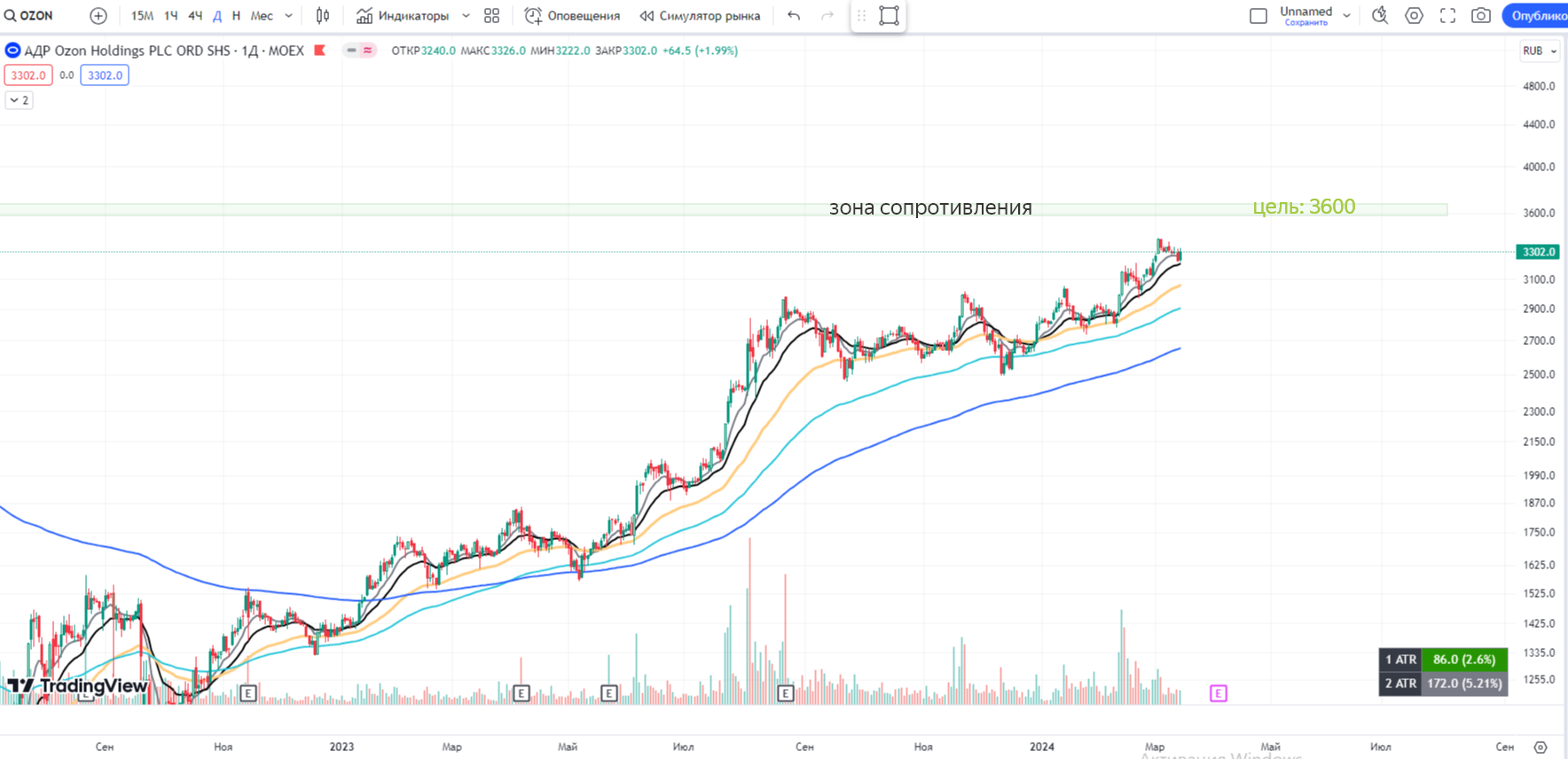Click the +64.5 (+1.99%) change value
The image size is (1568, 759).
click(701, 51)
